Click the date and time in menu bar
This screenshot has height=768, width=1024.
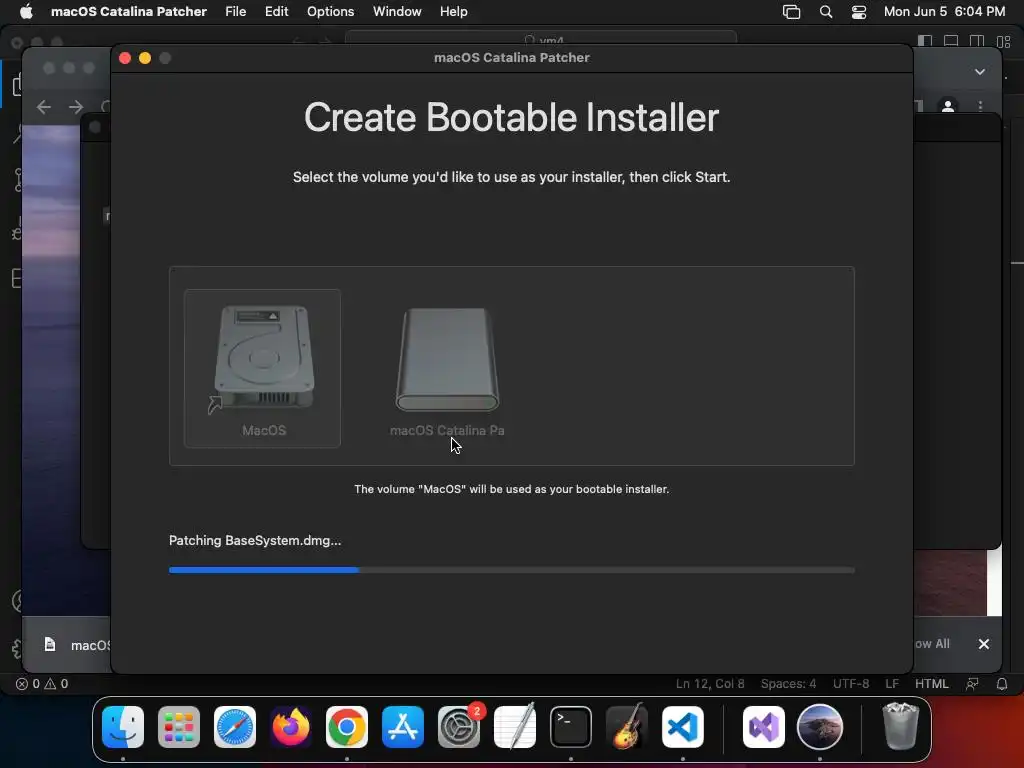point(944,12)
